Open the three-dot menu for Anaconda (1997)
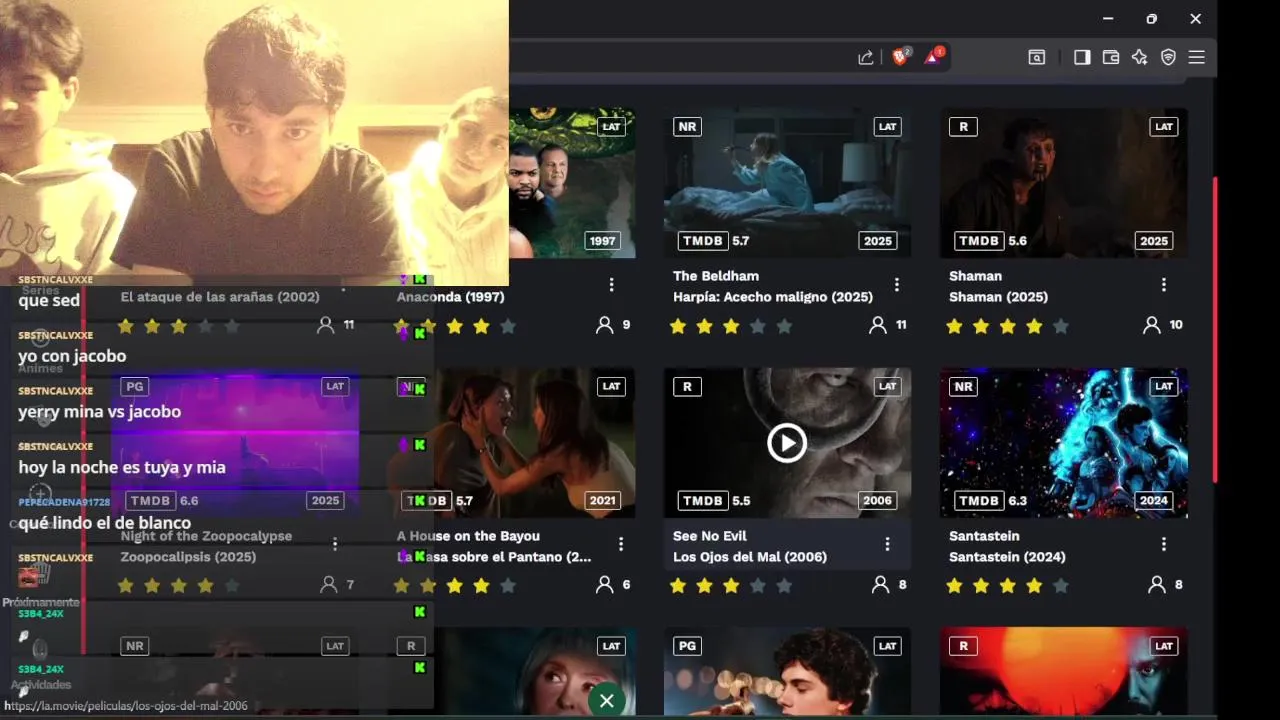1280x720 pixels. point(611,285)
